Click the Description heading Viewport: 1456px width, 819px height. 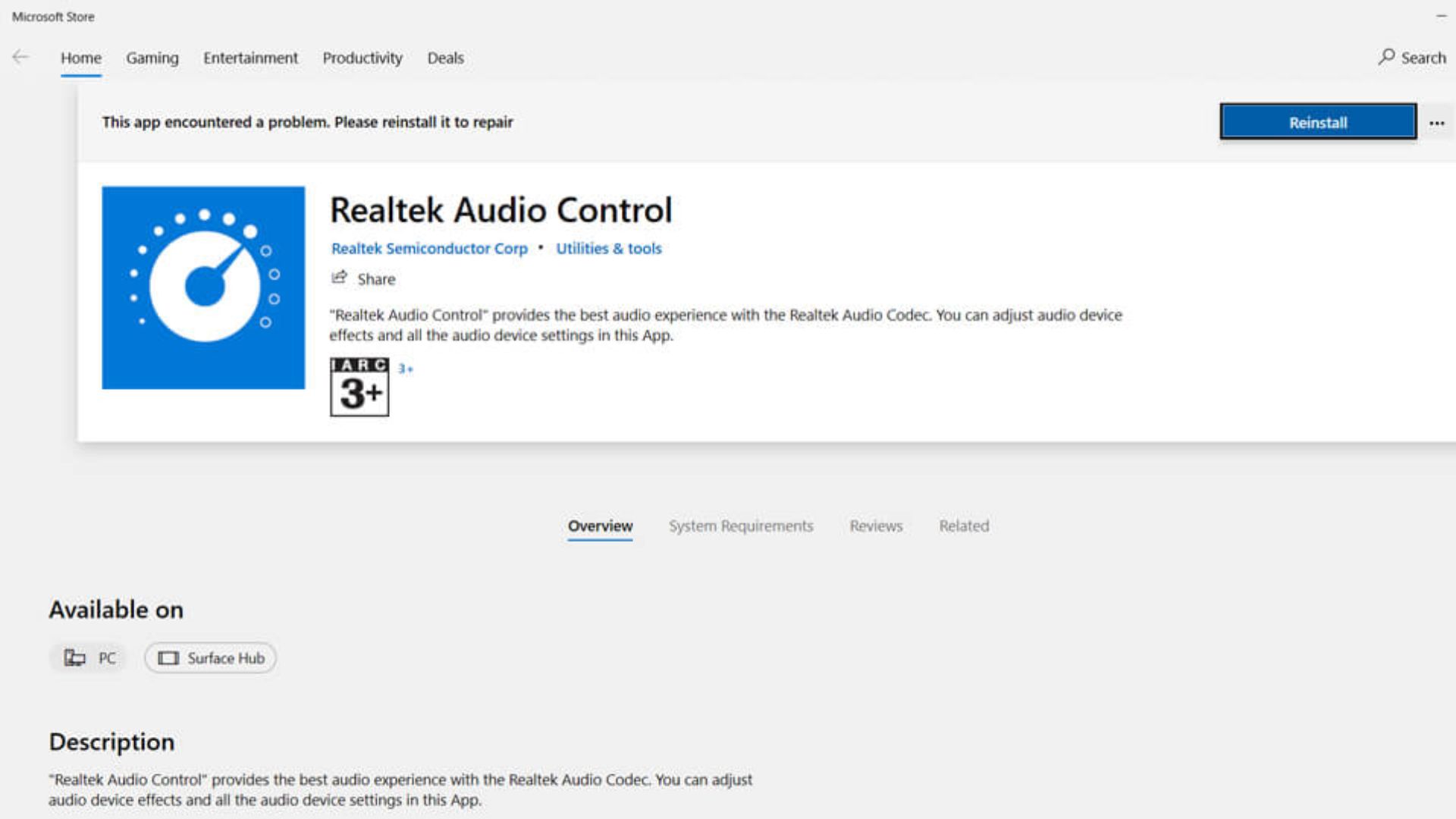111,741
